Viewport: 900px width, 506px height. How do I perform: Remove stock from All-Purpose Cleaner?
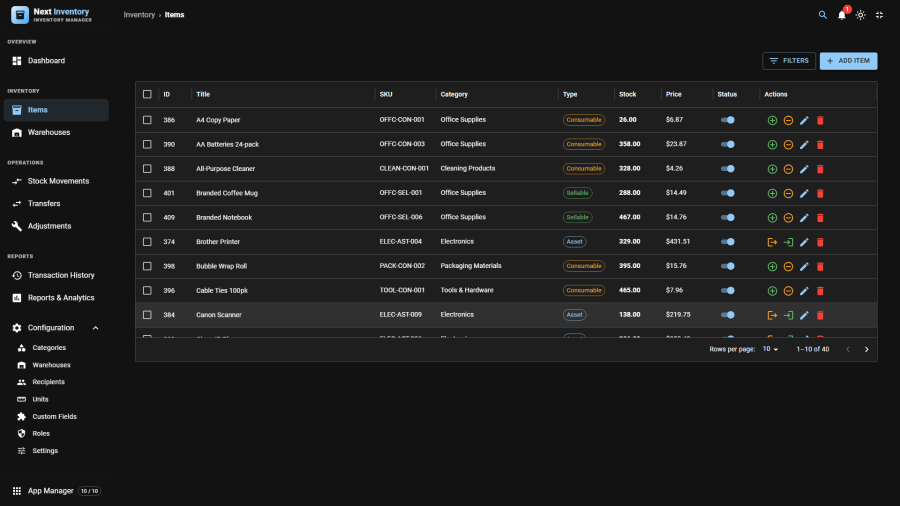pos(788,169)
